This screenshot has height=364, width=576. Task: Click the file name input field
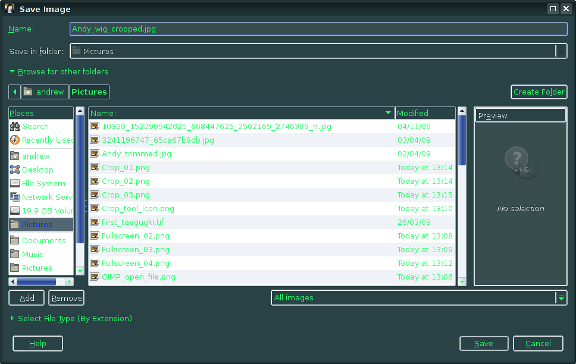coord(318,29)
